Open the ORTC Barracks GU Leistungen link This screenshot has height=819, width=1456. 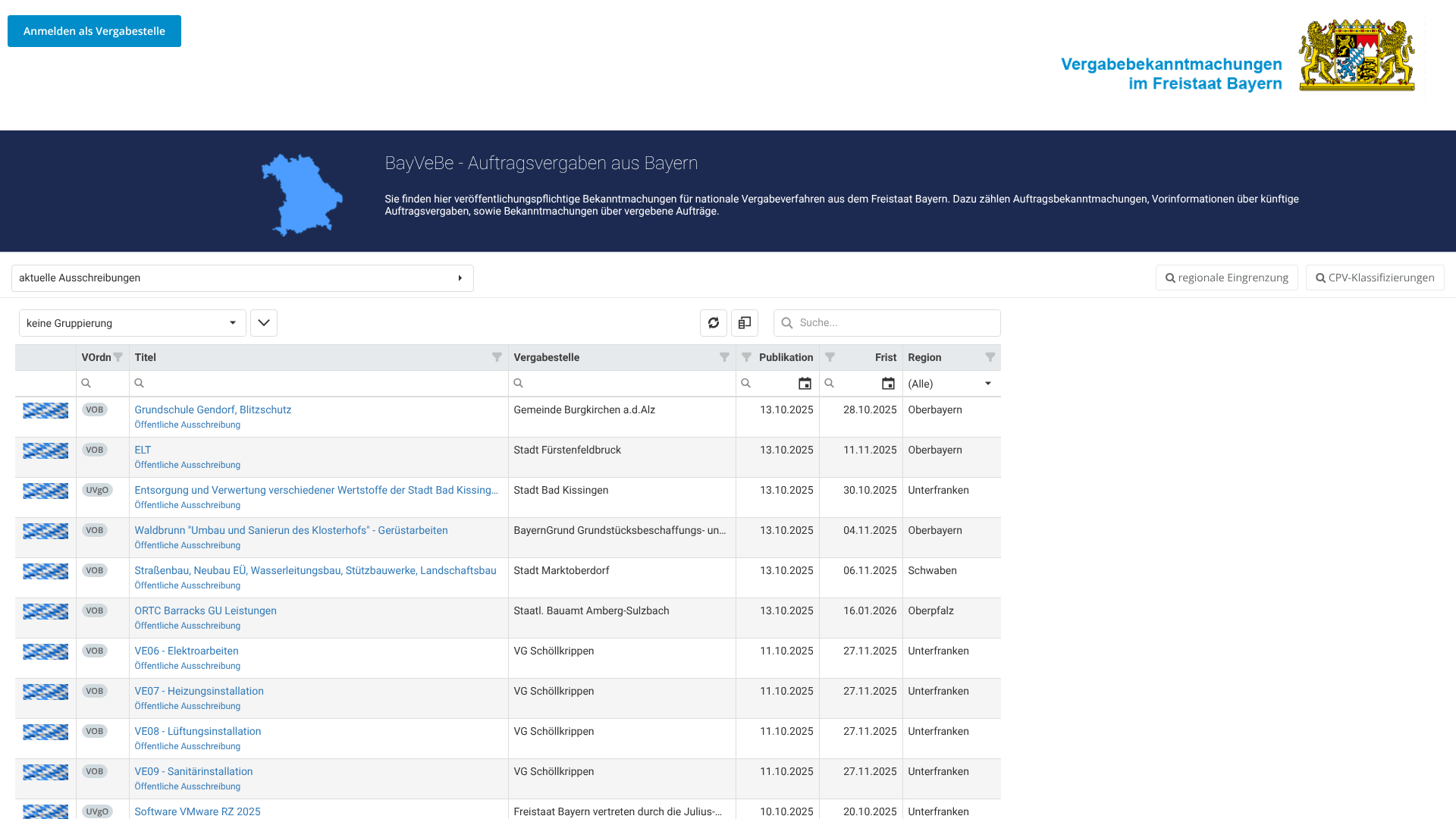click(x=206, y=610)
